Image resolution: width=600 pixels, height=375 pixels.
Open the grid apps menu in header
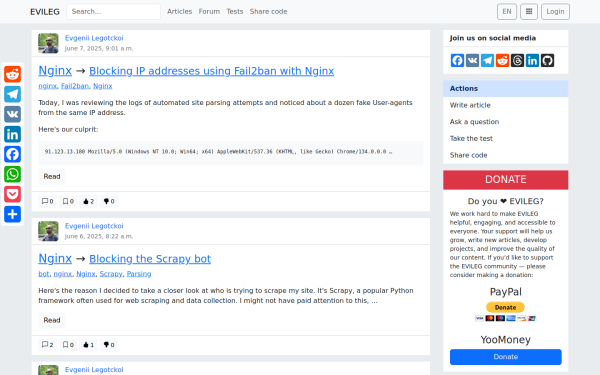point(529,11)
